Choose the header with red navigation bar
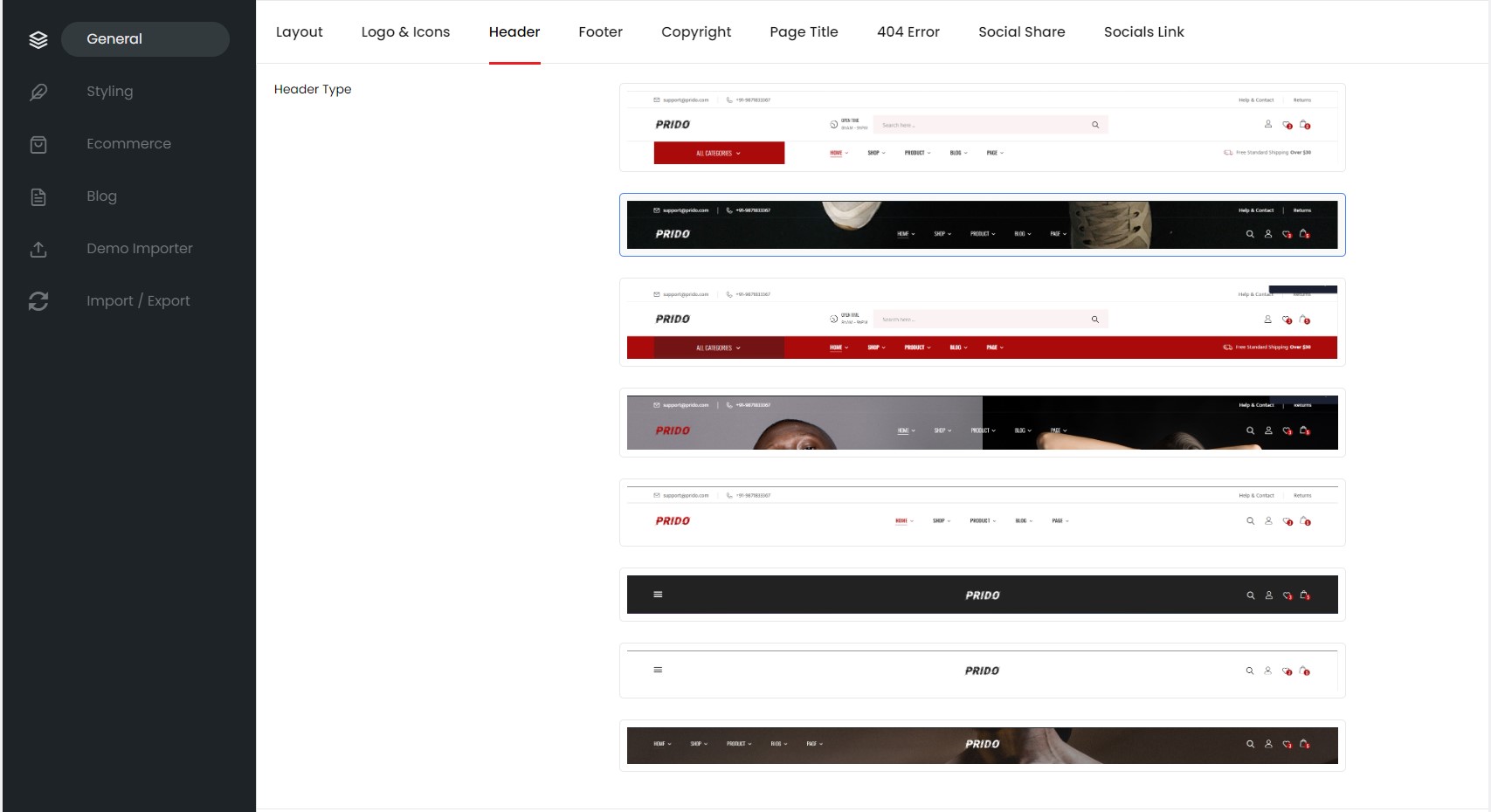The width and height of the screenshot is (1491, 812). tap(983, 322)
